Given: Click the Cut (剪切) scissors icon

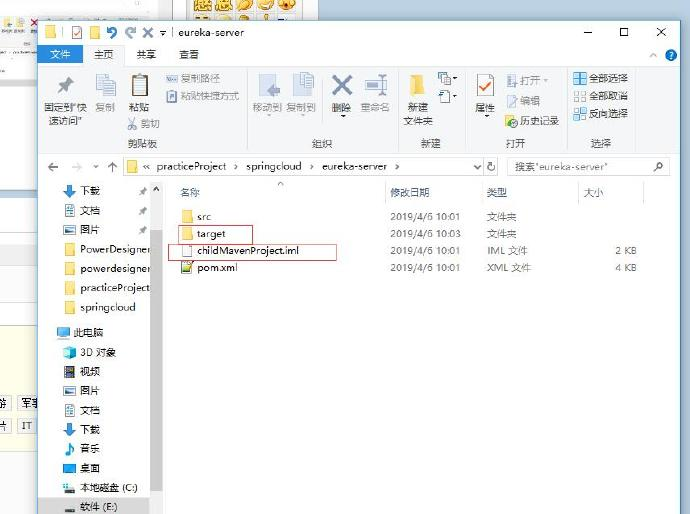Looking at the screenshot, I should (132, 124).
